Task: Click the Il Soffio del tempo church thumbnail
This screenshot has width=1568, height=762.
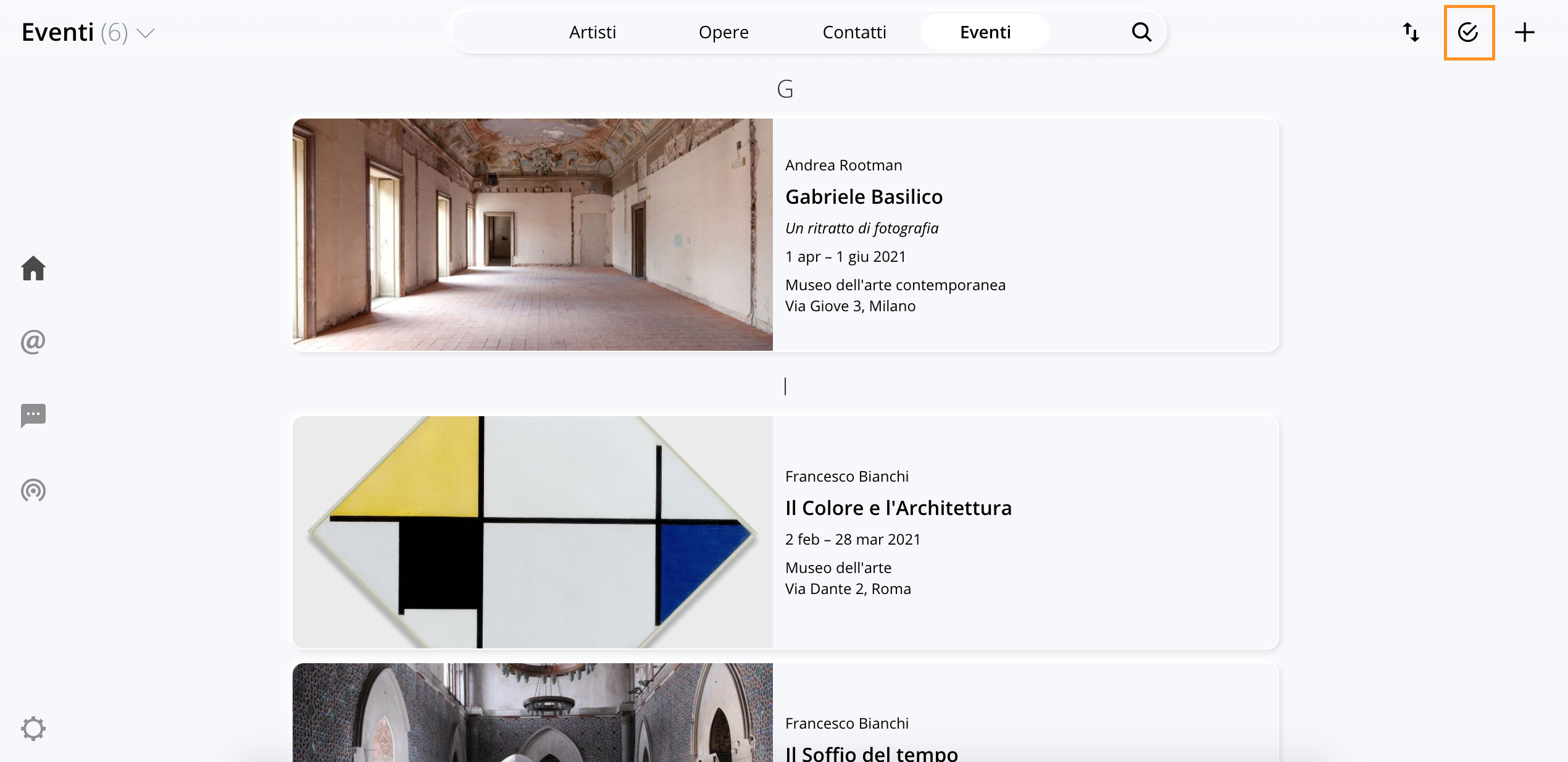Action: pos(533,713)
